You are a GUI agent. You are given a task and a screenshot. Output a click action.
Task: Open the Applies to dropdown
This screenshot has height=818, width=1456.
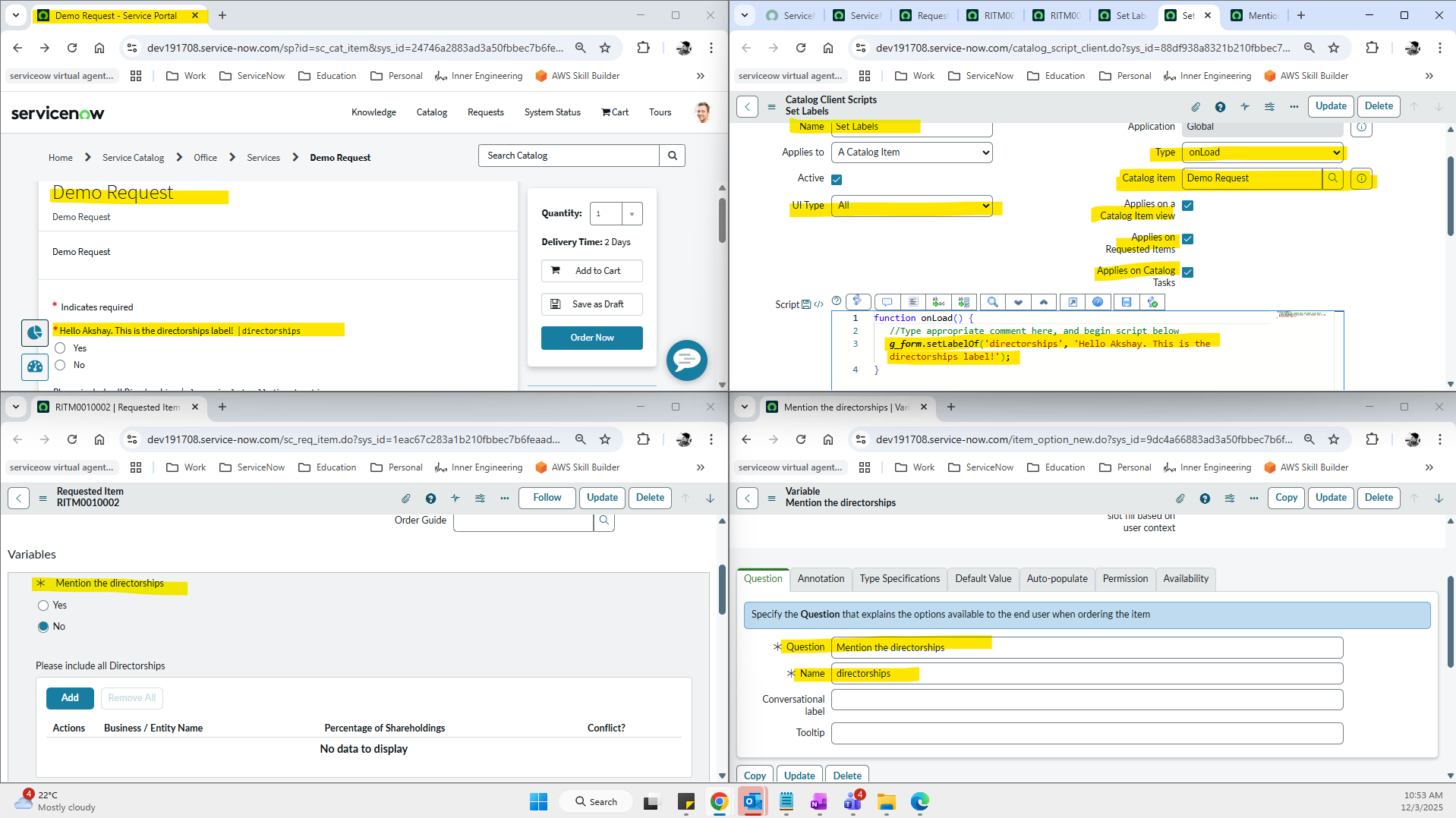tap(912, 153)
